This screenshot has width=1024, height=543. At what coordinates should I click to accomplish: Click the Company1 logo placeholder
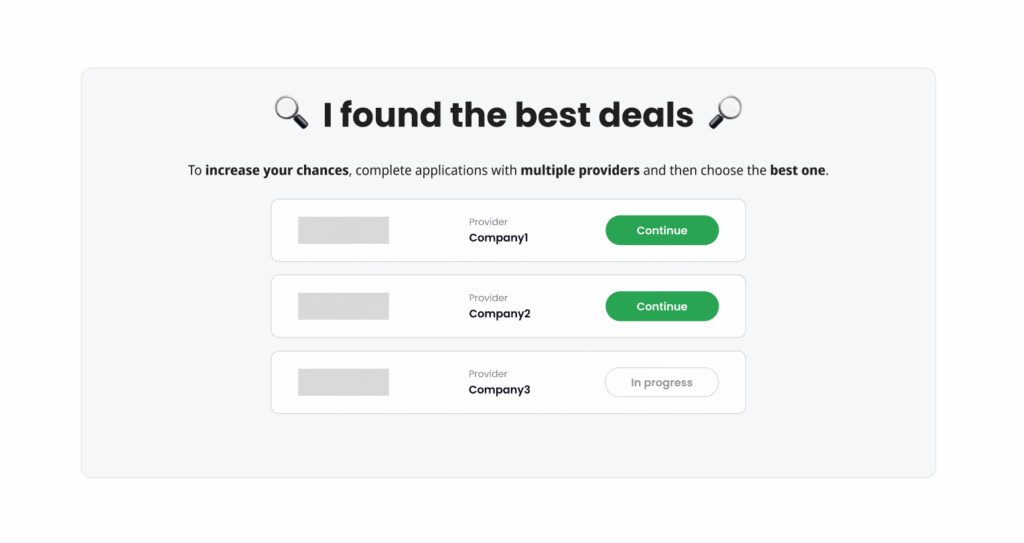[343, 230]
